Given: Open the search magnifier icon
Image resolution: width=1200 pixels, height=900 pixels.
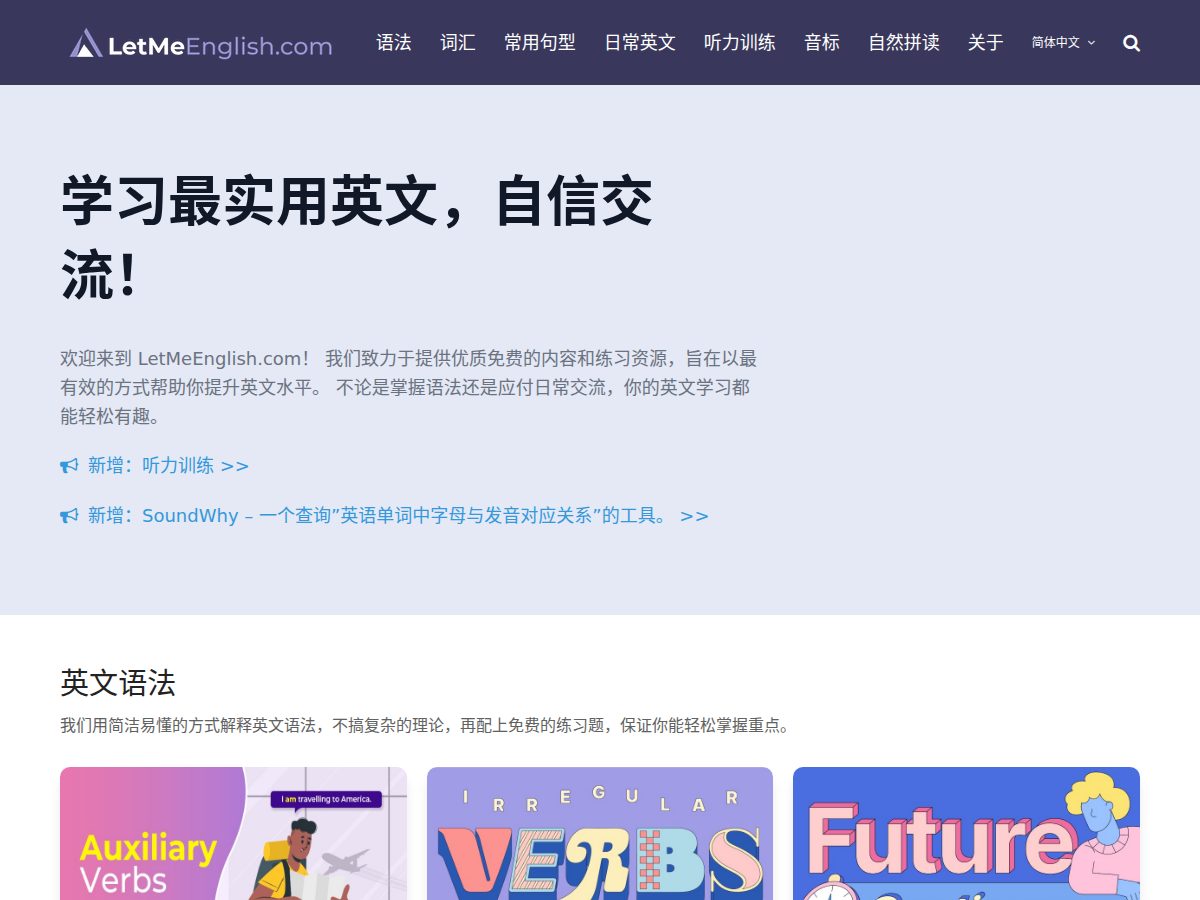Looking at the screenshot, I should point(1132,43).
